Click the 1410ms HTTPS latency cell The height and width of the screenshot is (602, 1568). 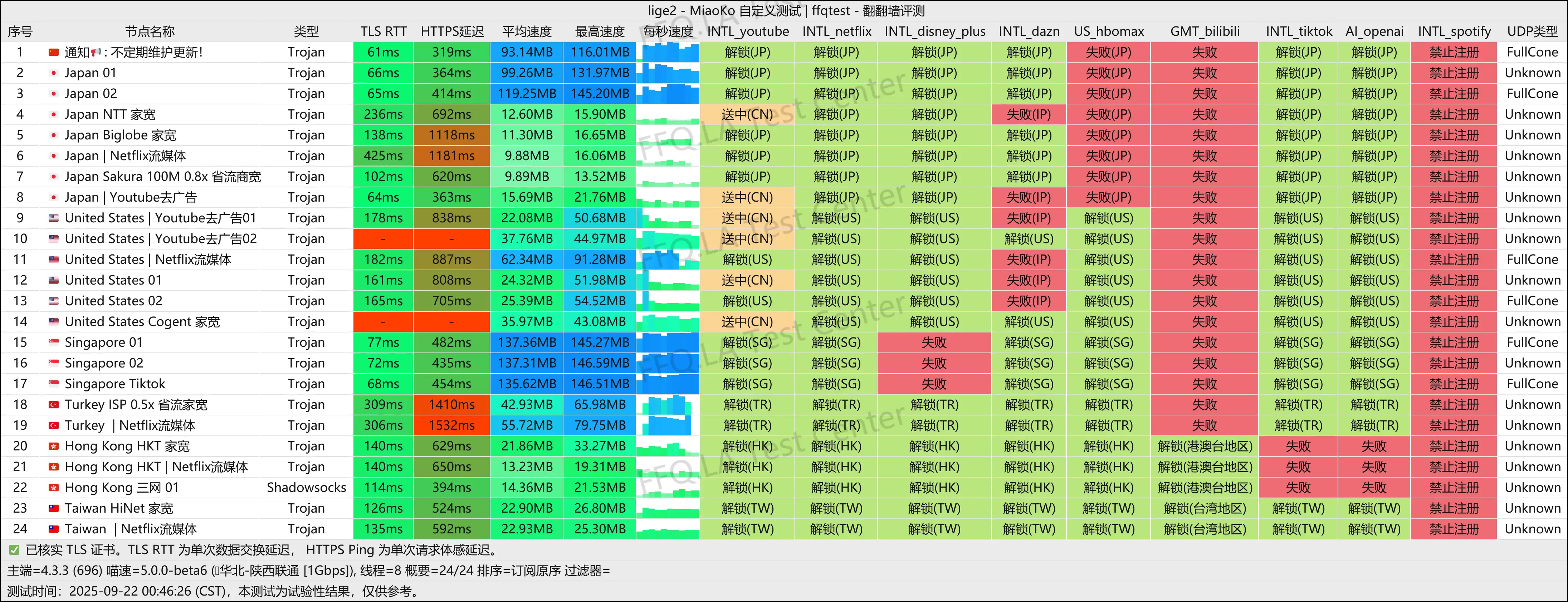pyautogui.click(x=451, y=404)
